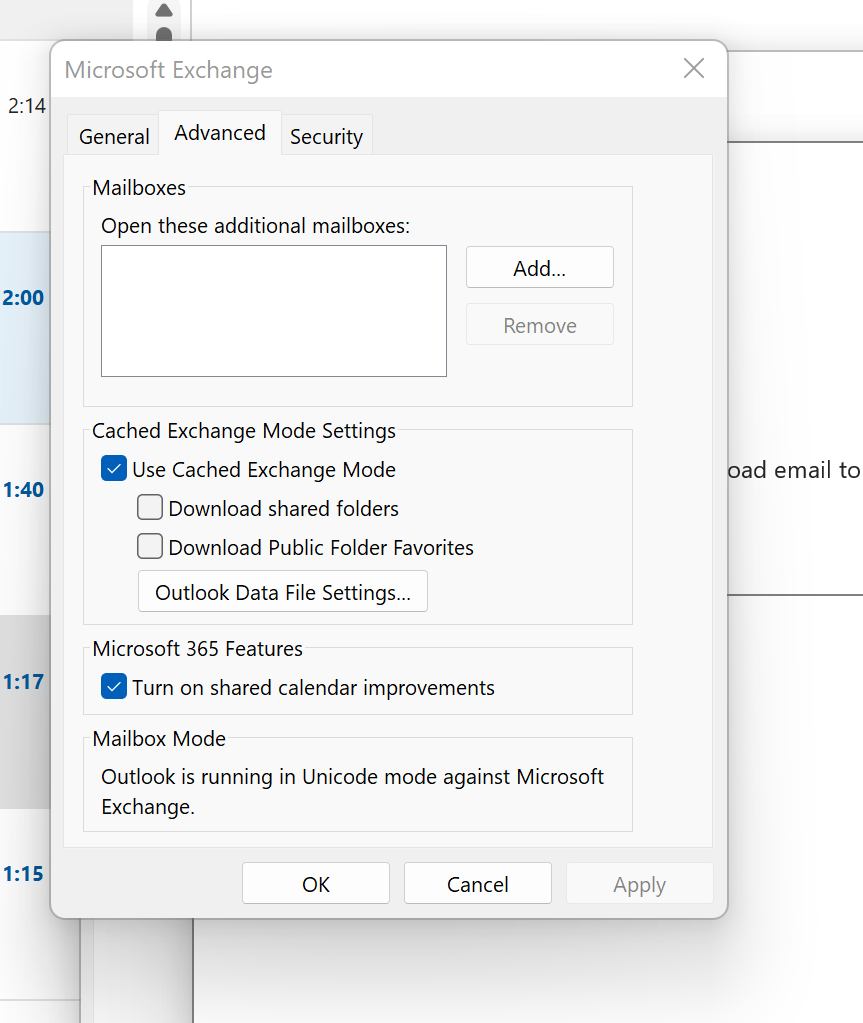Select the Advanced tab
The image size is (863, 1023).
point(220,133)
